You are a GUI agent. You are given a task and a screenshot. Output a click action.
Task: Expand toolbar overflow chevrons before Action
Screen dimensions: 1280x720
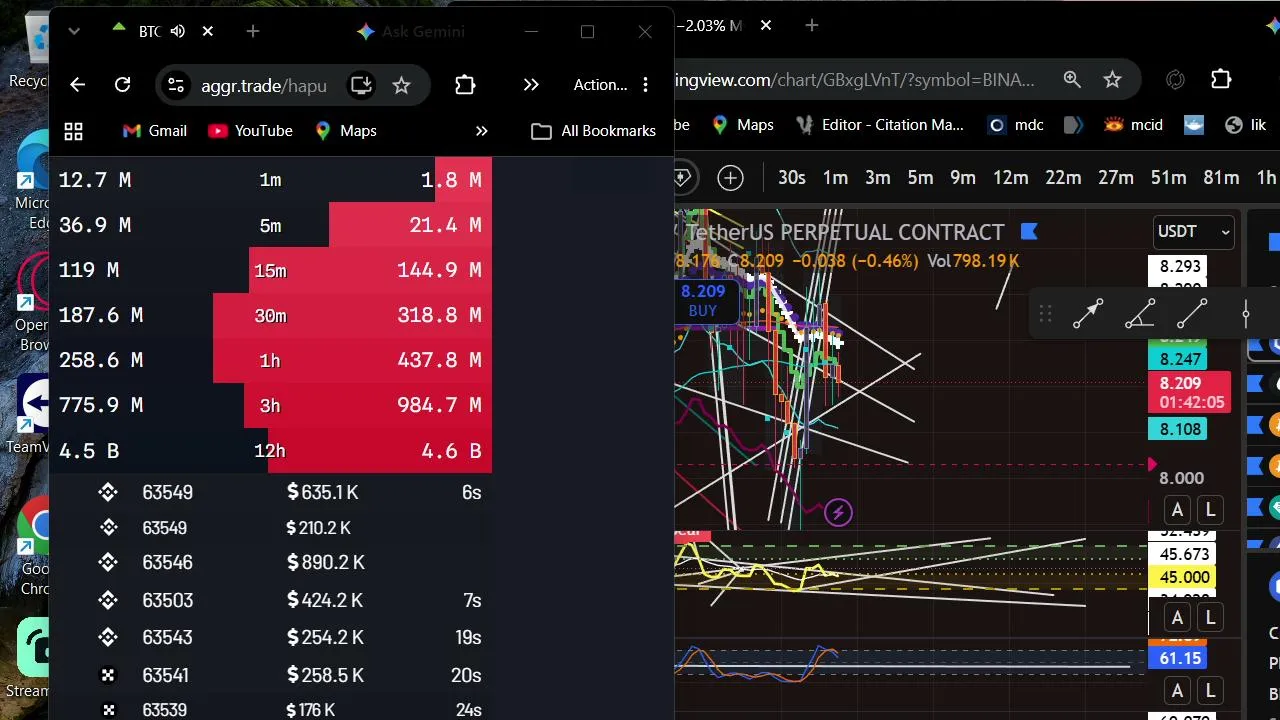tap(531, 85)
